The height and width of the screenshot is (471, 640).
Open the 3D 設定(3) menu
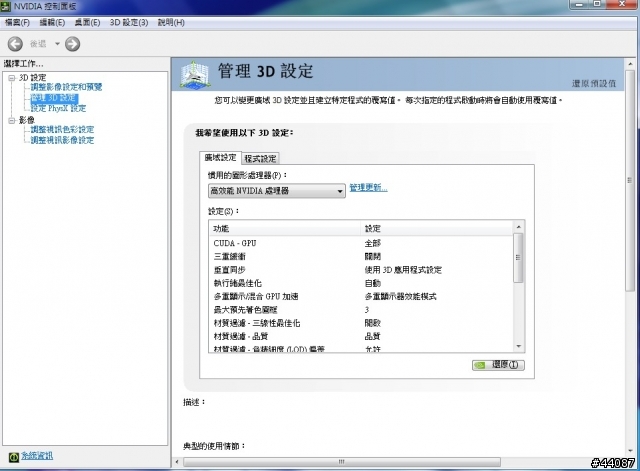click(x=129, y=22)
